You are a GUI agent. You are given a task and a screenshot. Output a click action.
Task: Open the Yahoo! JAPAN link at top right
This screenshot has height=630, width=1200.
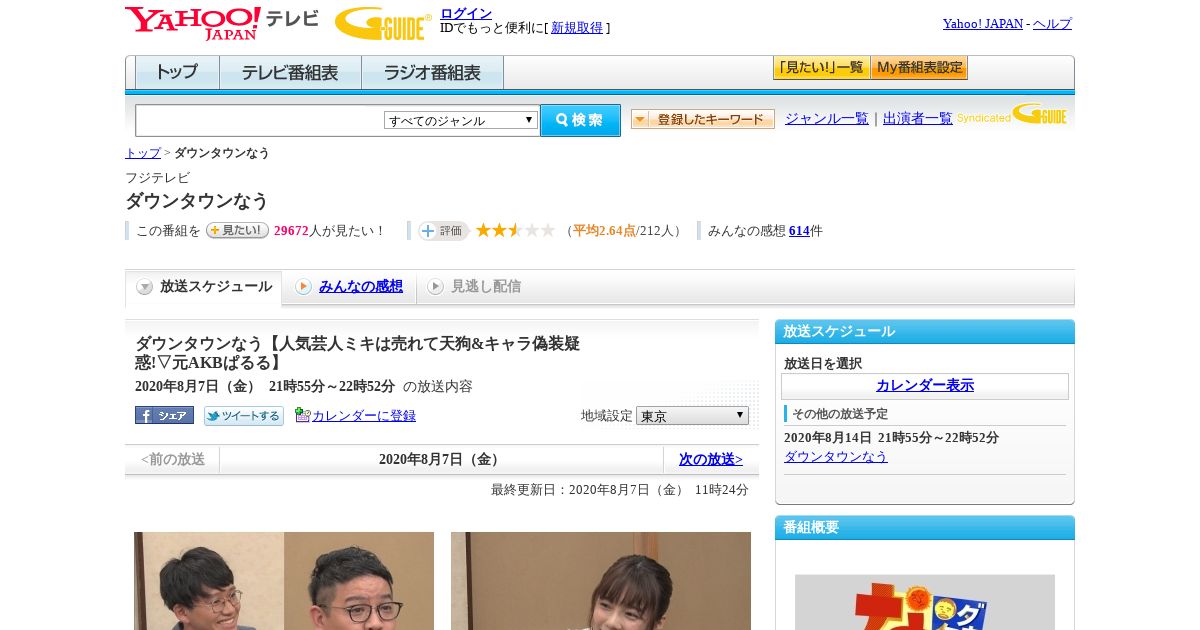(983, 23)
